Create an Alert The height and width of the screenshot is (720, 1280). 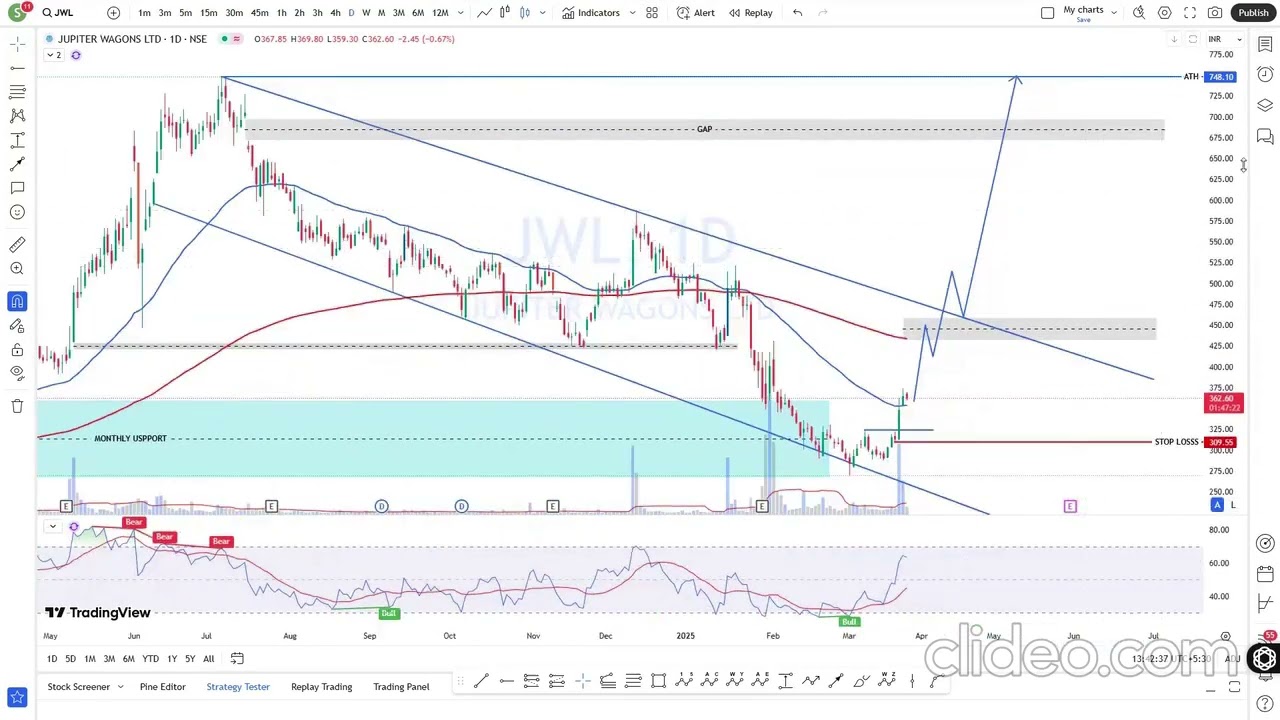(x=696, y=13)
